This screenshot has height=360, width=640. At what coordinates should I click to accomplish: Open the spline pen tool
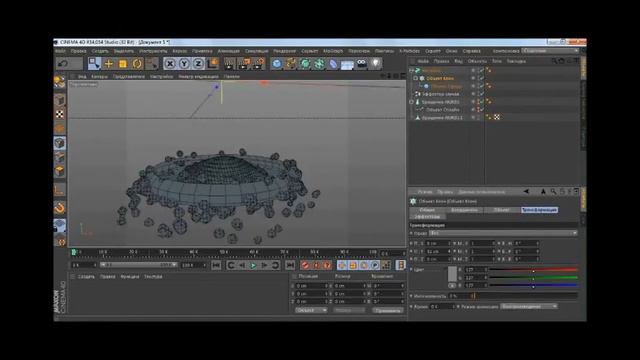click(x=291, y=64)
